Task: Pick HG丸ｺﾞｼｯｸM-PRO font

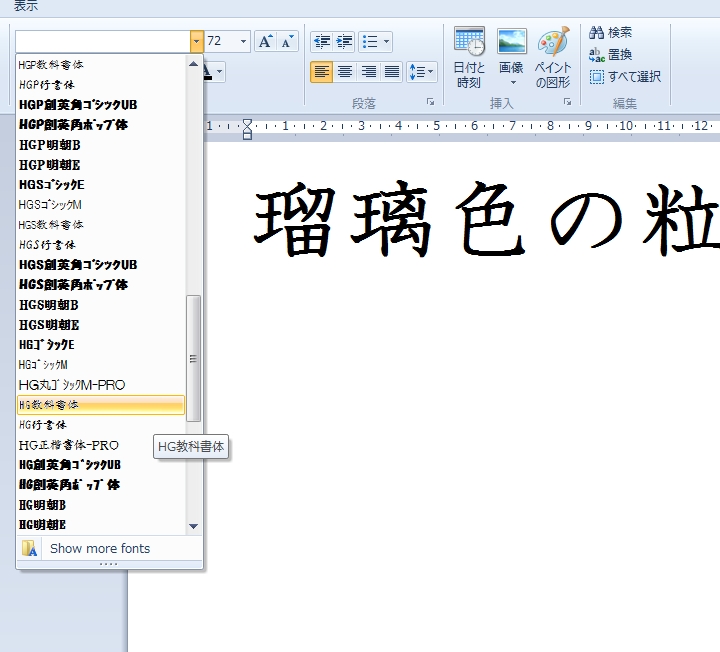Action: point(101,385)
